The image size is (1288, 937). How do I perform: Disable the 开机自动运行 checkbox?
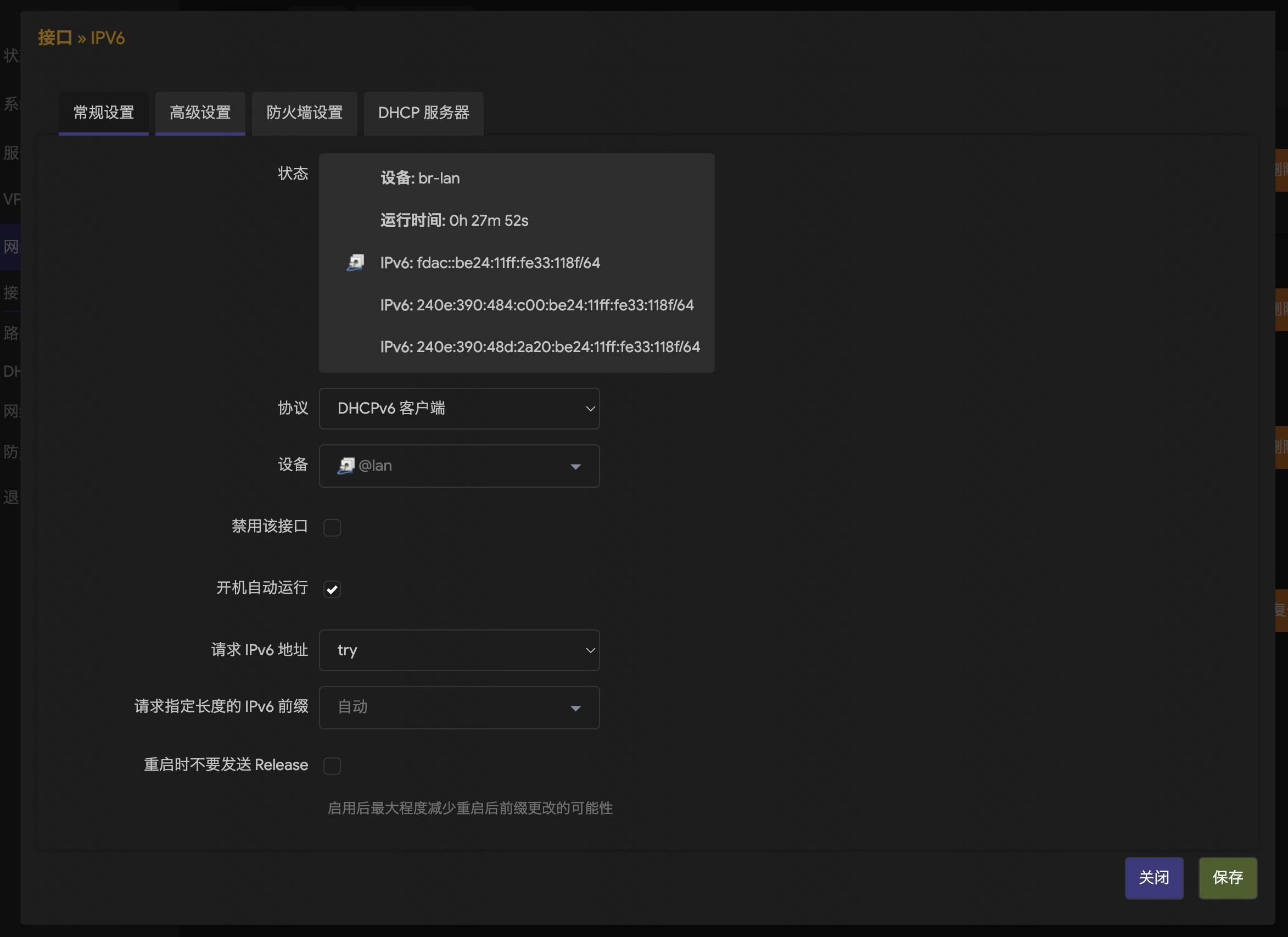(x=332, y=589)
